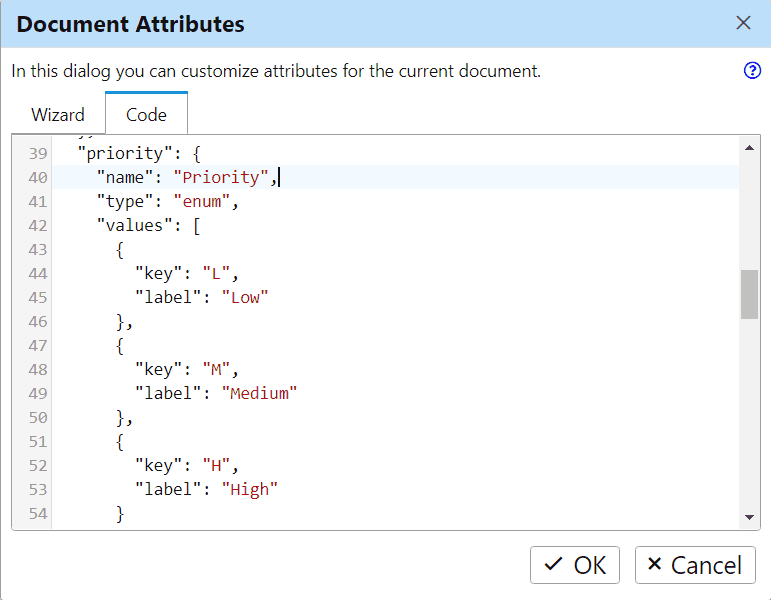Click the "Medium" label string
The height and width of the screenshot is (600, 771).
click(260, 393)
